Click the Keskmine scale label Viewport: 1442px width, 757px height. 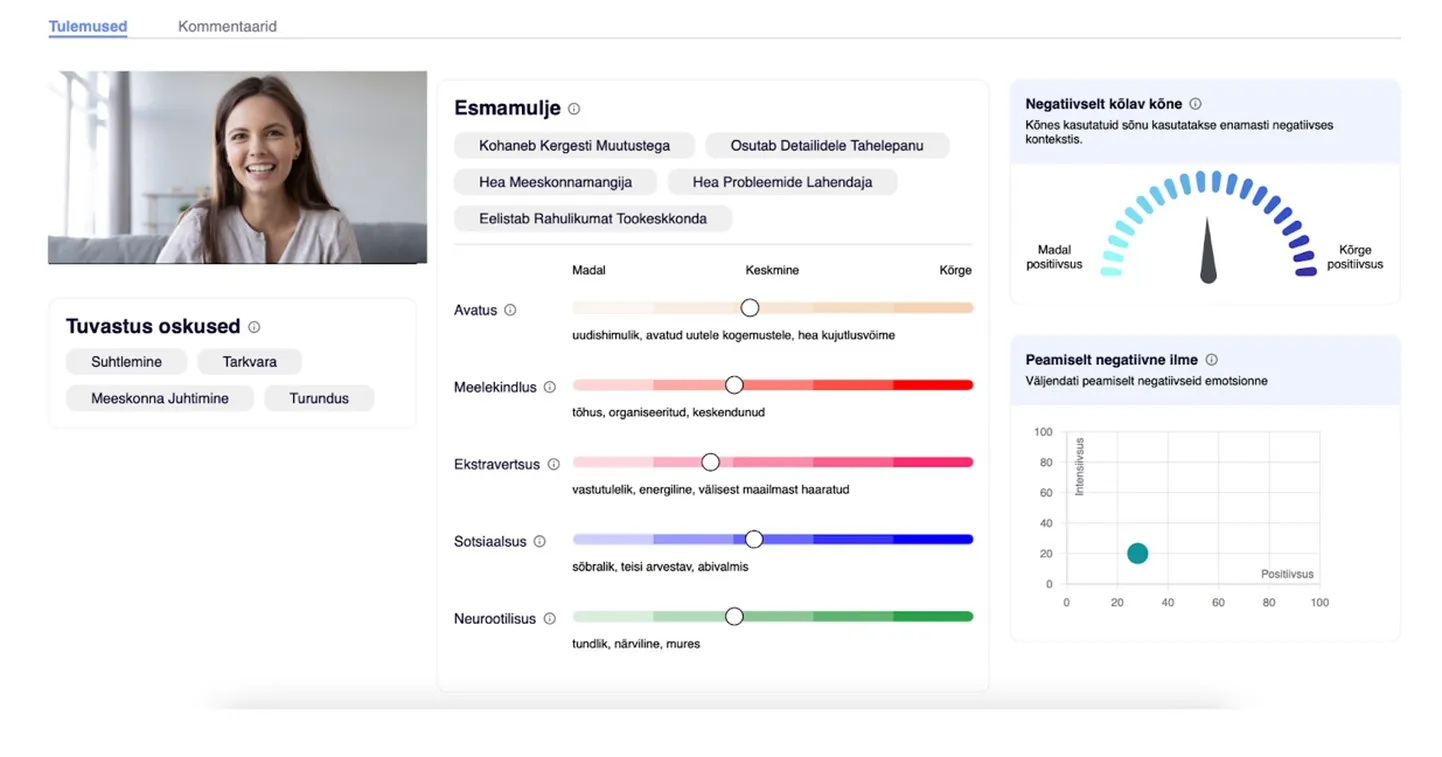pyautogui.click(x=772, y=270)
